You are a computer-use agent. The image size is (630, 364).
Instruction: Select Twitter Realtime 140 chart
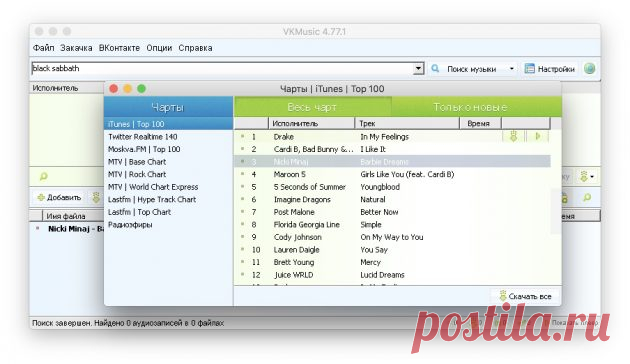[x=168, y=137]
